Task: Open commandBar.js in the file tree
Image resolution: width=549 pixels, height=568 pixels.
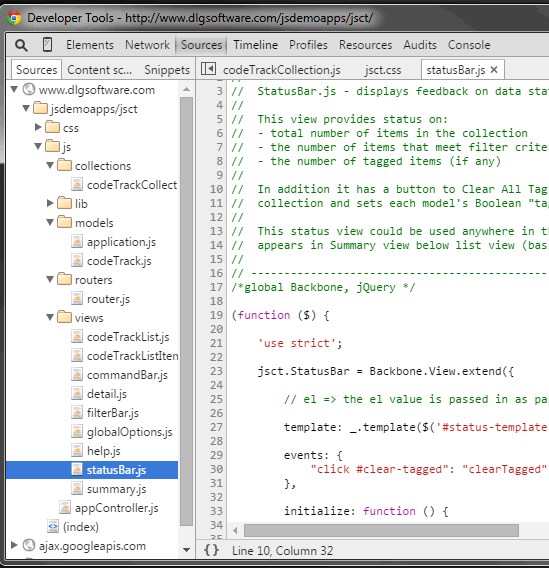Action: (127, 375)
